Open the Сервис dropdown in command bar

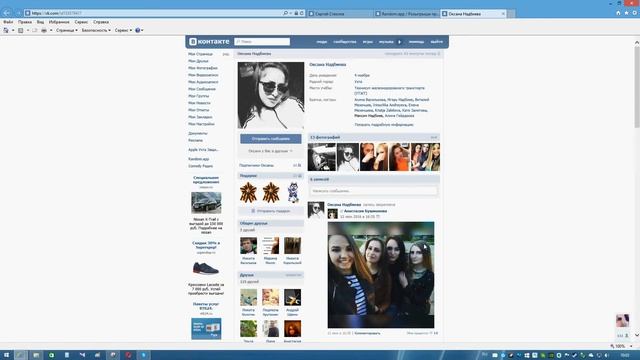[123, 30]
